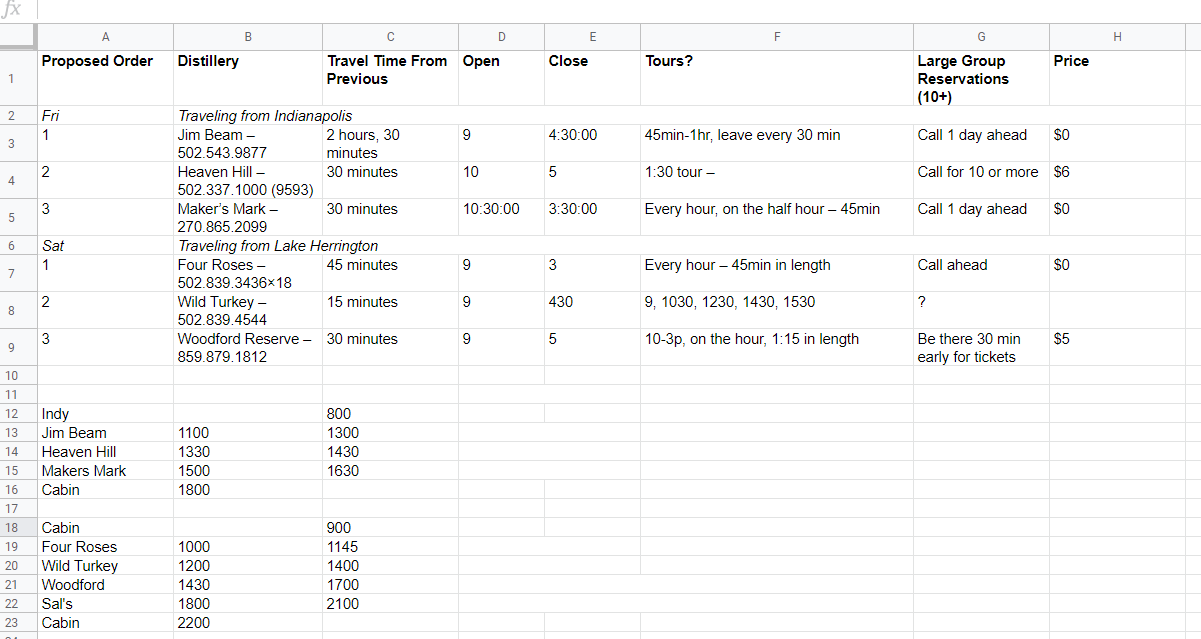The height and width of the screenshot is (639, 1201).
Task: Select column F header
Action: (777, 37)
